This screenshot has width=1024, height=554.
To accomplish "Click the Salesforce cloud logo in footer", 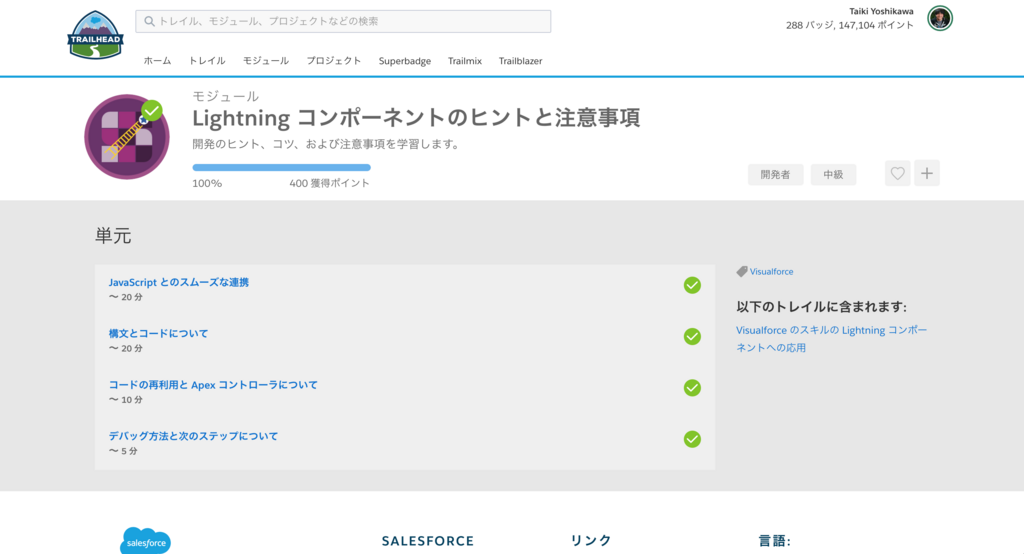I will 145,541.
